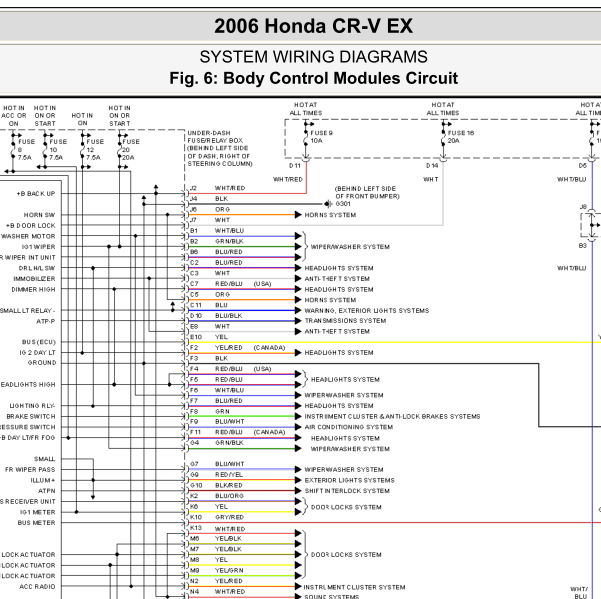This screenshot has width=601, height=599.
Task: Click the "AIR CONDITIONING SYSTEM" reference
Action: tap(348, 427)
